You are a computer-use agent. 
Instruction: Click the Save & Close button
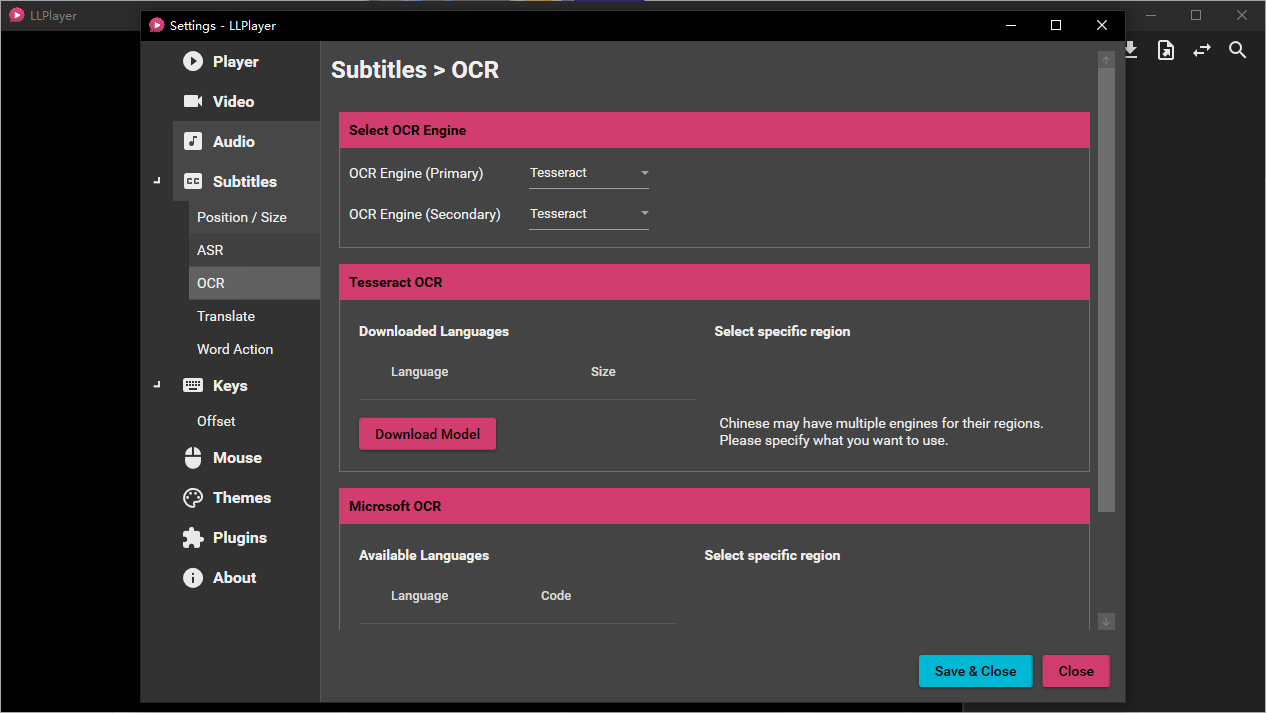coord(975,671)
